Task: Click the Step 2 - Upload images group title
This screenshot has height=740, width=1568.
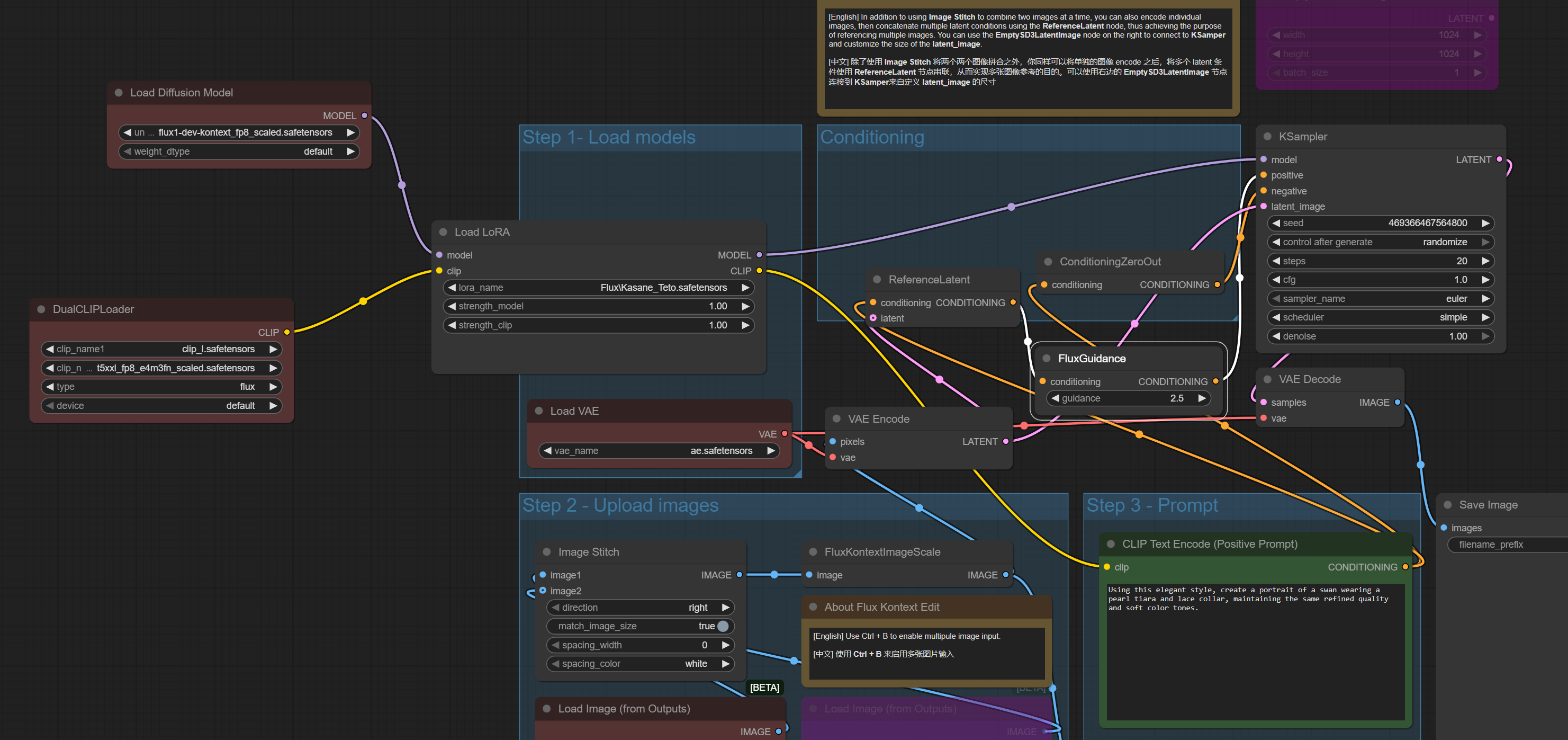Action: point(620,505)
